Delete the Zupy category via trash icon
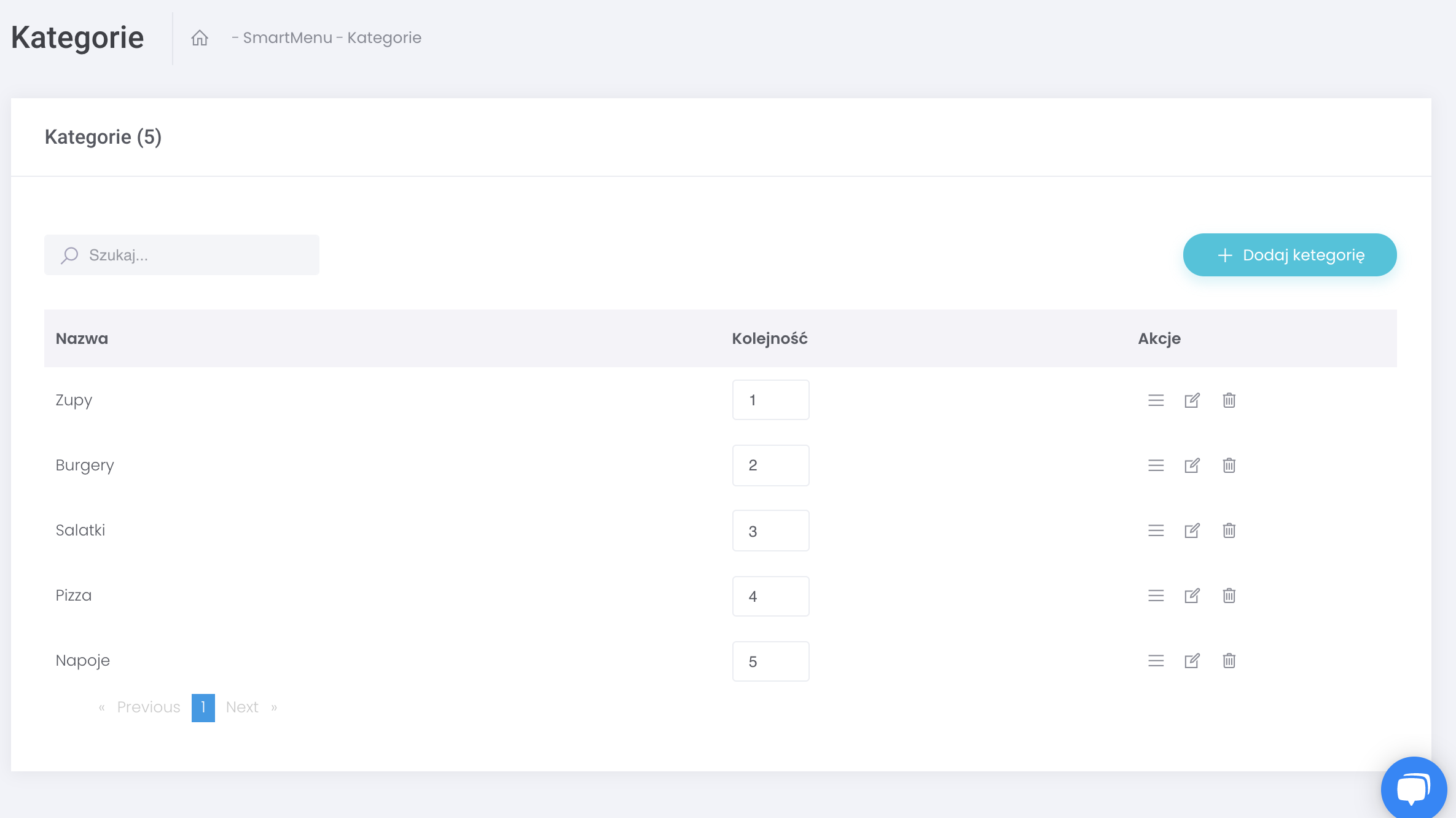This screenshot has width=1456, height=818. (x=1229, y=400)
